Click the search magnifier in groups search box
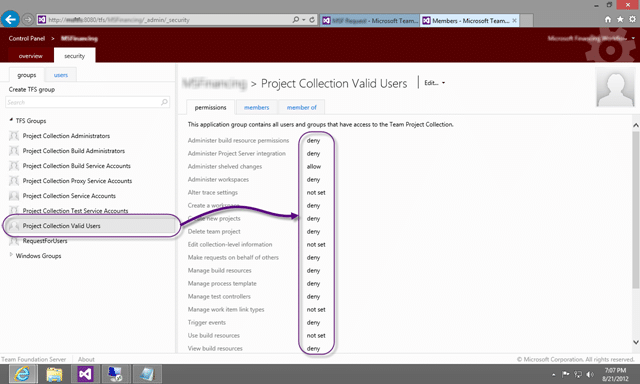The width and height of the screenshot is (640, 384). coord(164,102)
